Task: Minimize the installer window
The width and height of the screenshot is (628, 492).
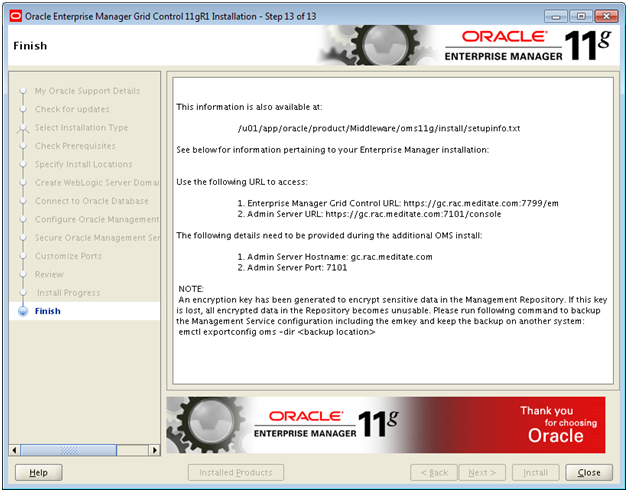Action: pyautogui.click(x=556, y=16)
